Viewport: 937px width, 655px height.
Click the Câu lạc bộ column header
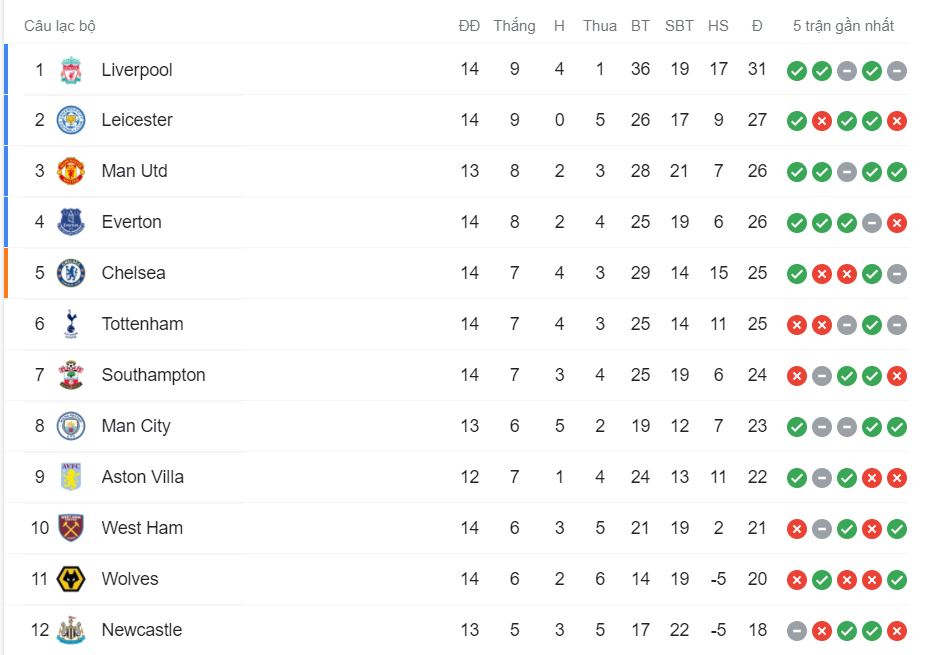(x=60, y=26)
